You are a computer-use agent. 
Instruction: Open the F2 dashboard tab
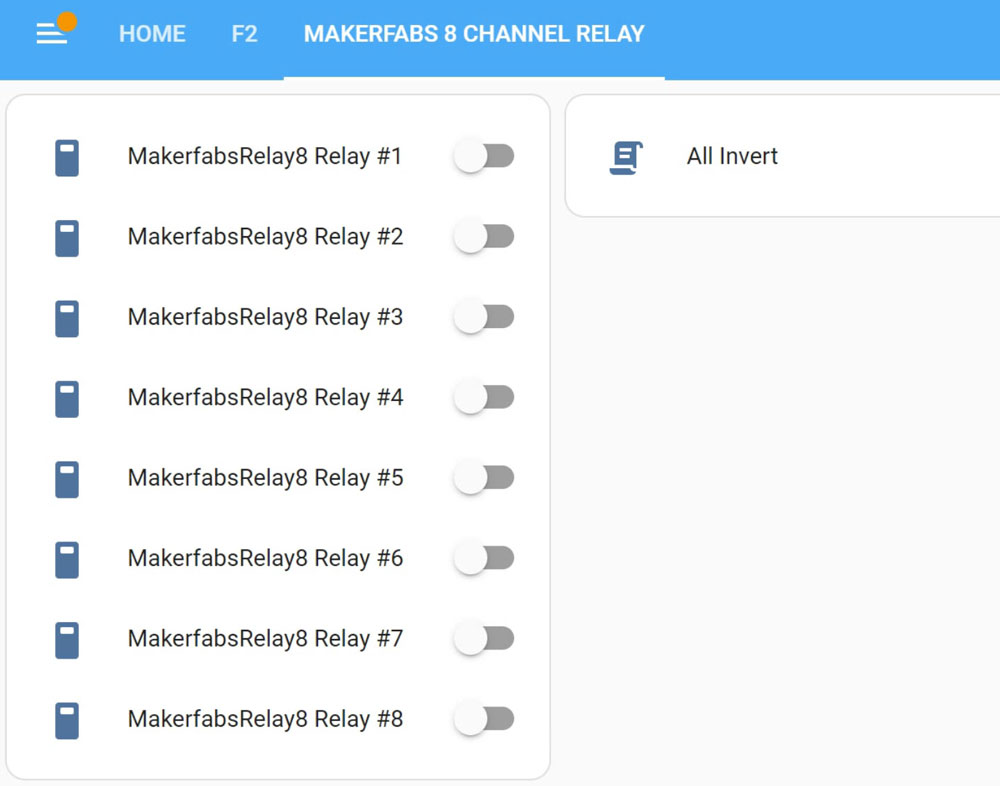tap(244, 34)
